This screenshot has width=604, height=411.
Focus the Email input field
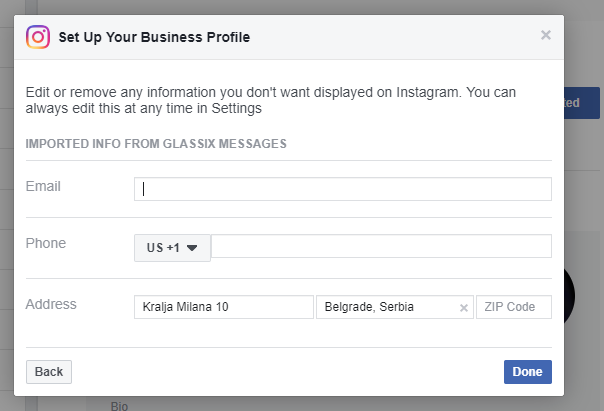pyautogui.click(x=342, y=189)
